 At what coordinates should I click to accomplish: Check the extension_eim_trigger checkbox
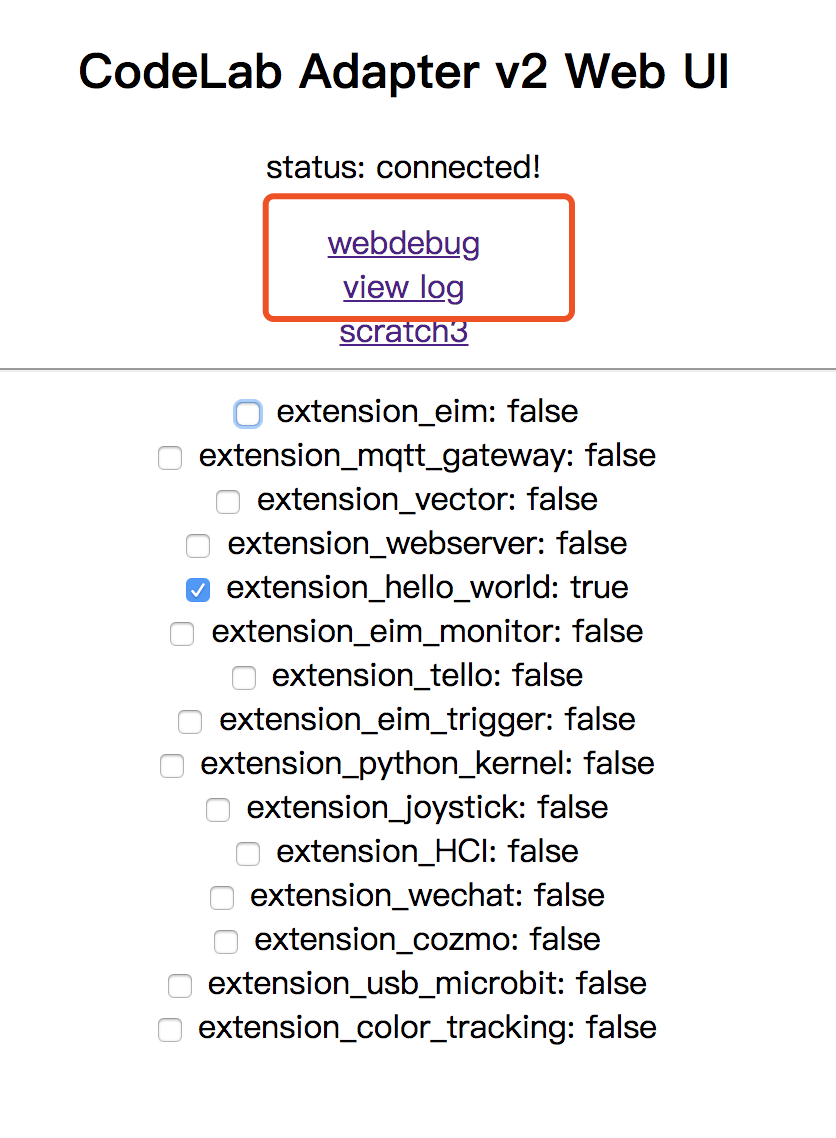(190, 721)
